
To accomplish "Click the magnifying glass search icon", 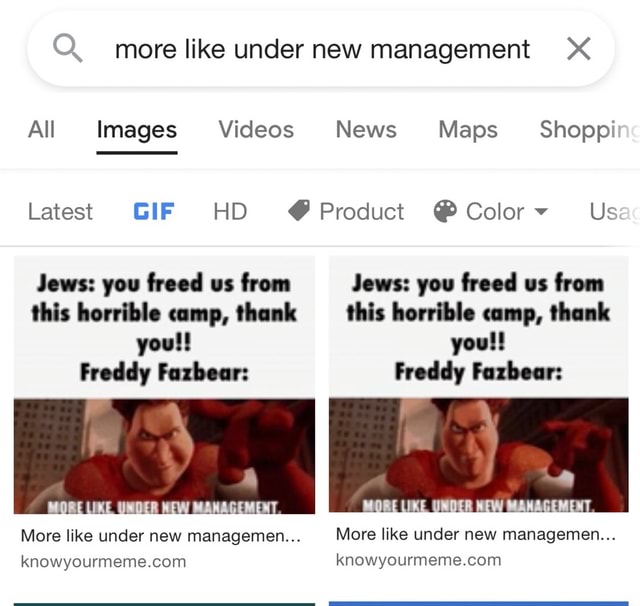I will [x=68, y=49].
